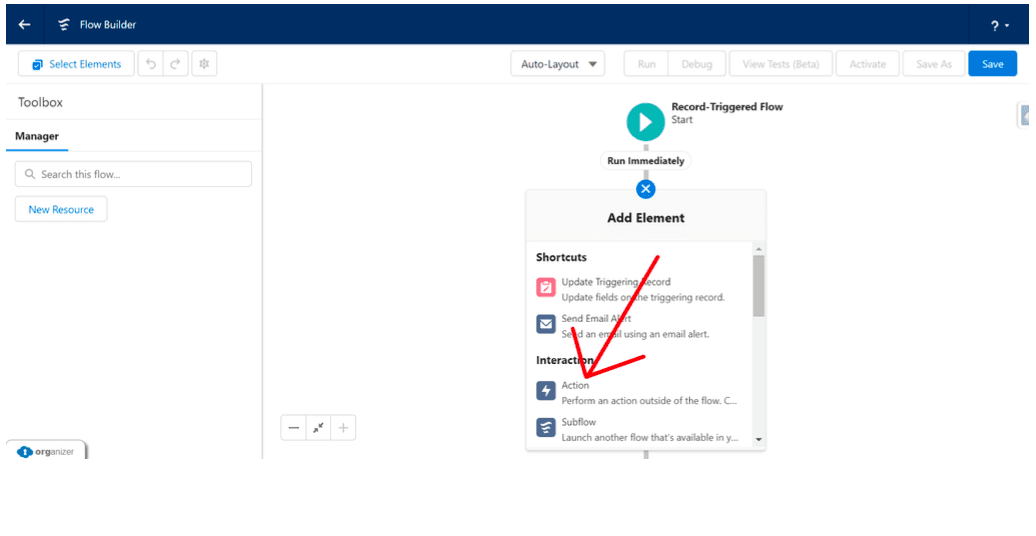Screen dimensions: 1036x536
Task: Select the Action lightning icon
Action: pos(546,391)
